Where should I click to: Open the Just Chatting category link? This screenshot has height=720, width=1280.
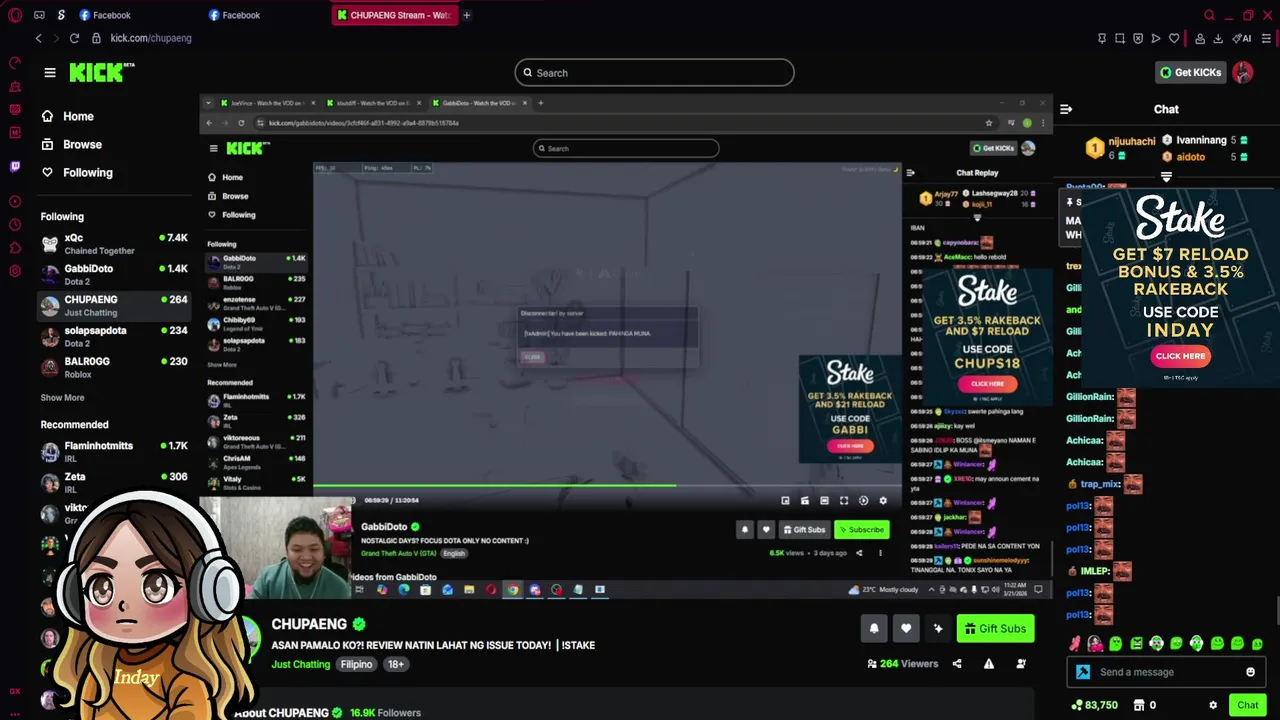pyautogui.click(x=300, y=664)
